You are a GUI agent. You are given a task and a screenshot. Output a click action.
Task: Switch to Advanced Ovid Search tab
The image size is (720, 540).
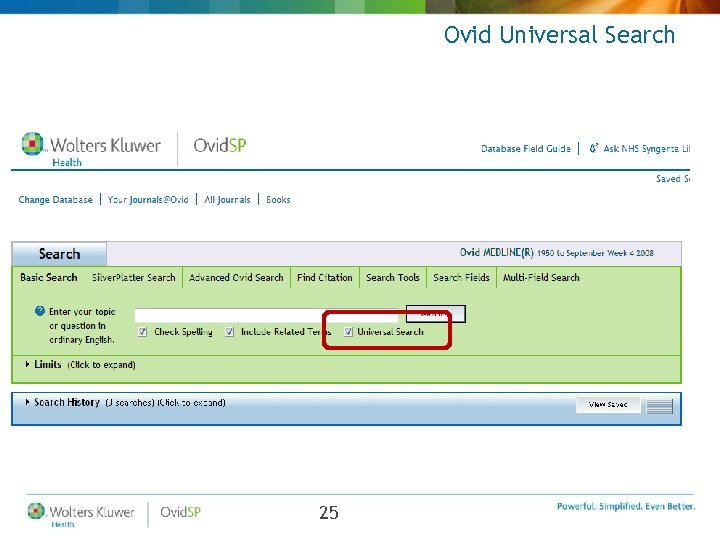(236, 277)
